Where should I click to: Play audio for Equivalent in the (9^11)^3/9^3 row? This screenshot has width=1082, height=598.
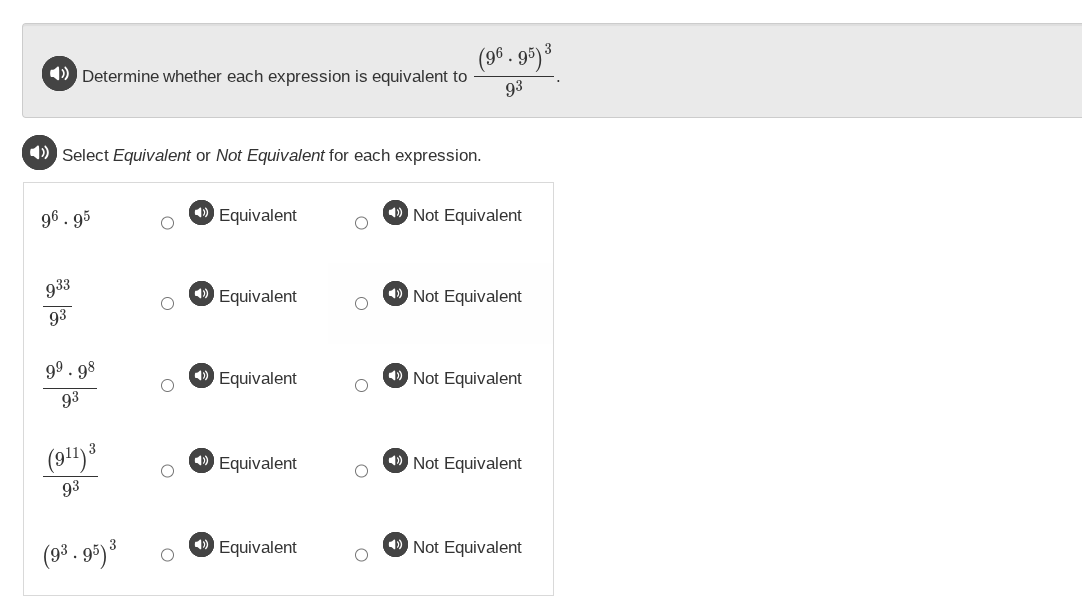pyautogui.click(x=202, y=460)
